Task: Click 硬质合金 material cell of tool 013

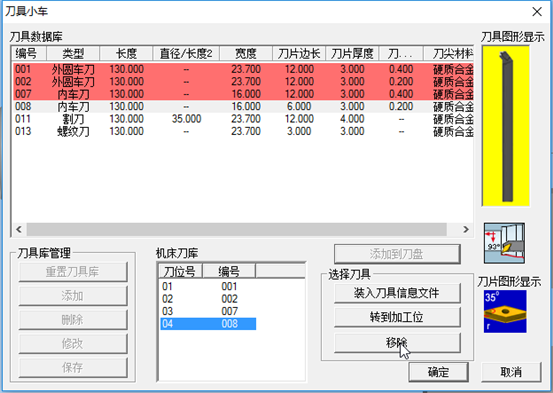Action: [x=453, y=131]
